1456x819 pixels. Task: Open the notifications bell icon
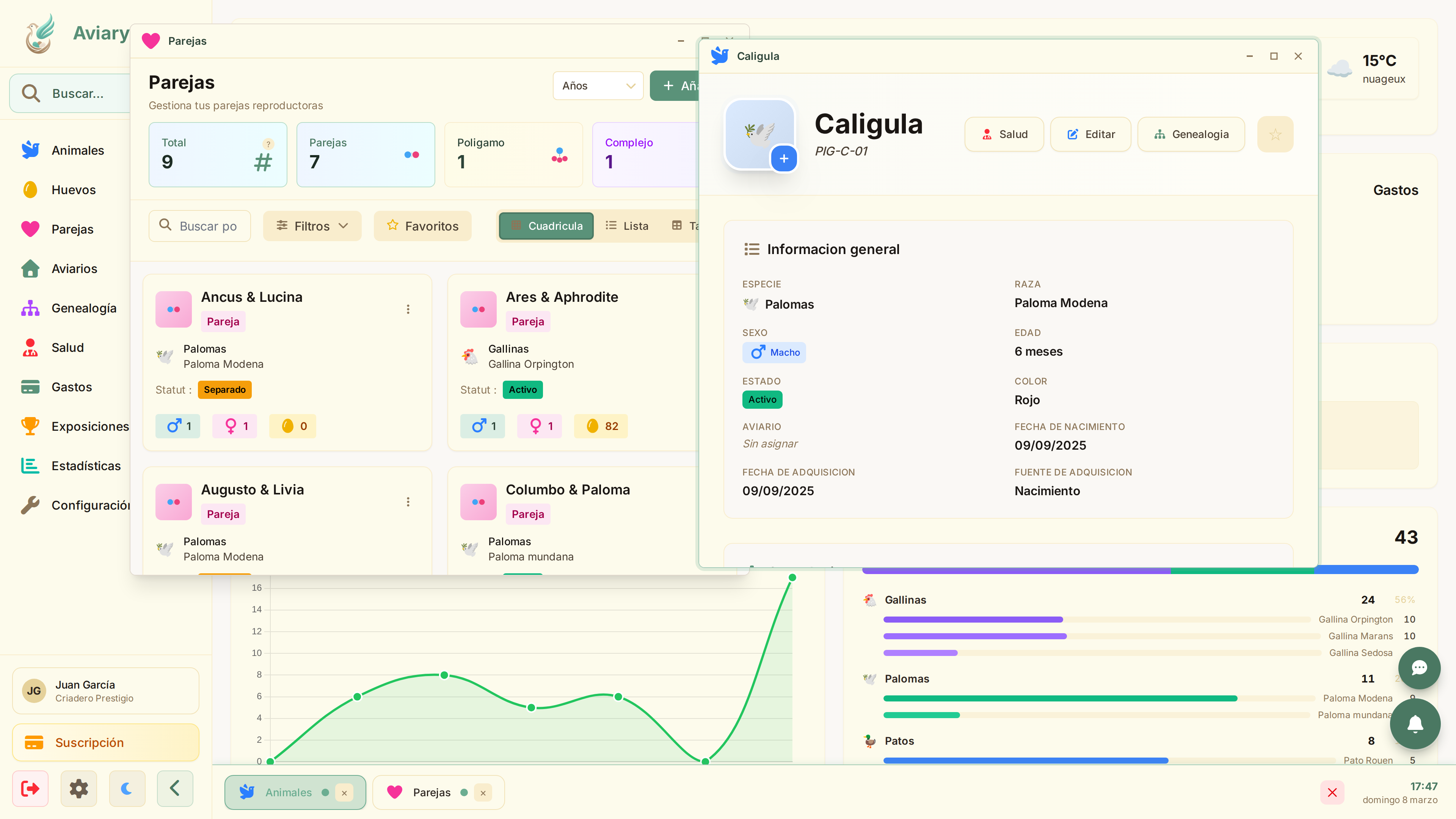click(x=1415, y=724)
